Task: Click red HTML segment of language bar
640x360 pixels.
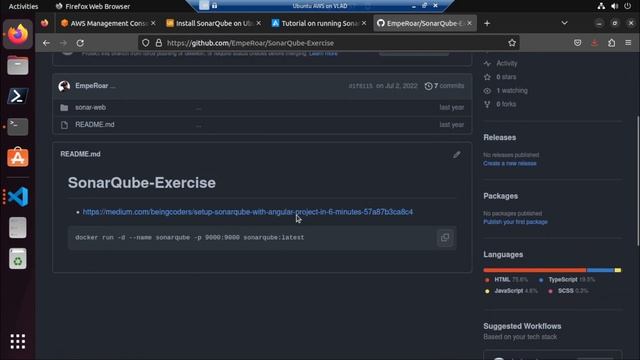Action: coord(535,270)
